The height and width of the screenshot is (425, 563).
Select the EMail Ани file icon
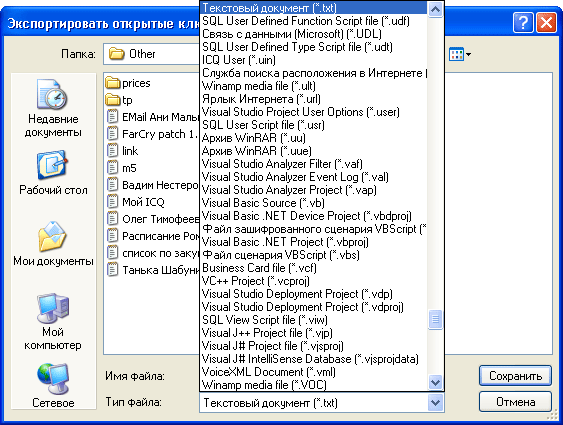pyautogui.click(x=113, y=117)
